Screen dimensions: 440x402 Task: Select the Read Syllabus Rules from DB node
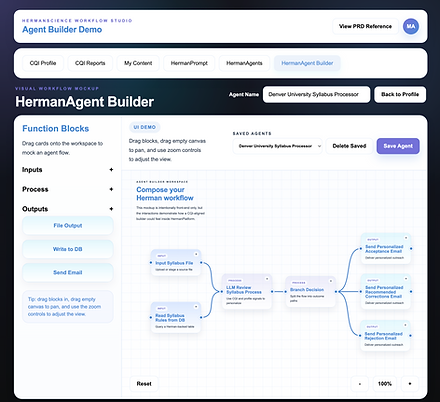(x=176, y=317)
